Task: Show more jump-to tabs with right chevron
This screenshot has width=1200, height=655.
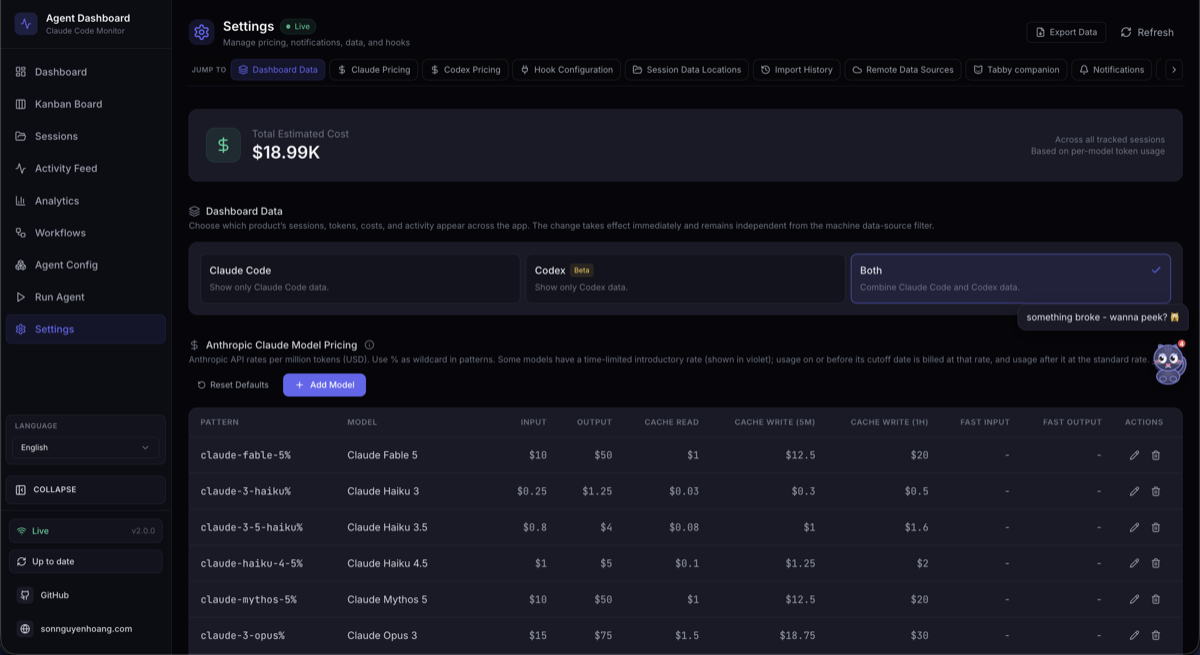Action: click(x=1174, y=70)
